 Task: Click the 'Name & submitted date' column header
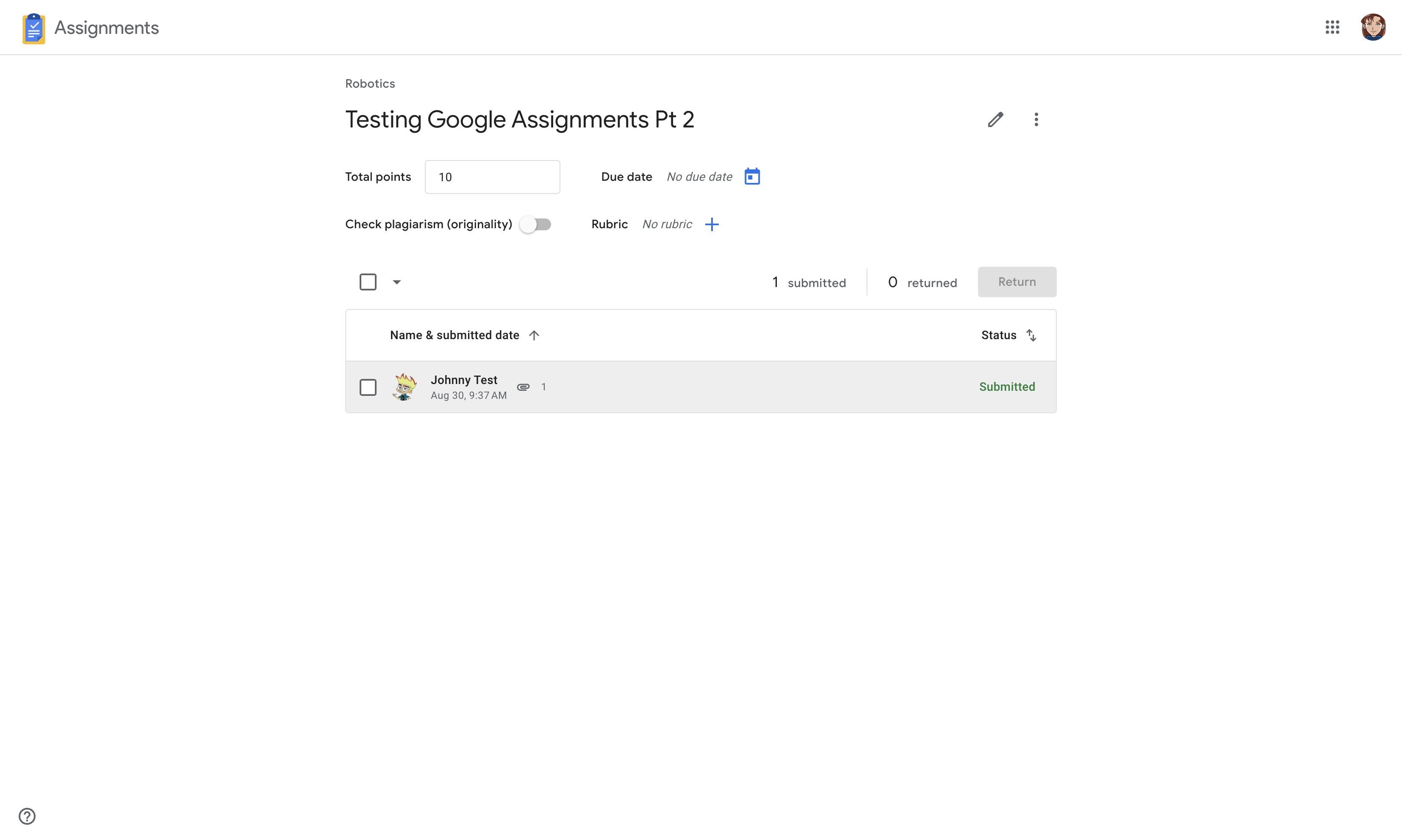click(454, 335)
